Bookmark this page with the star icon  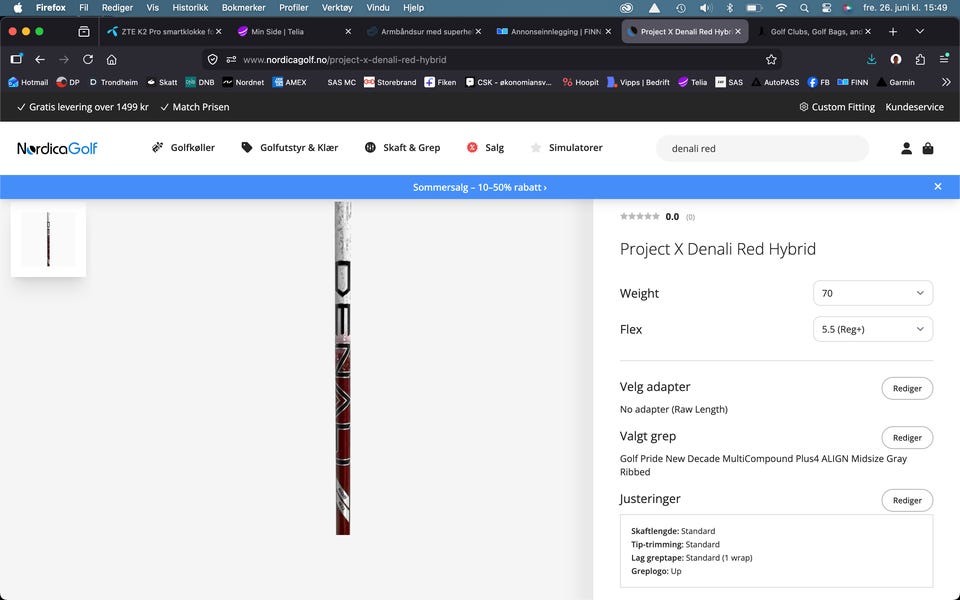click(x=771, y=59)
